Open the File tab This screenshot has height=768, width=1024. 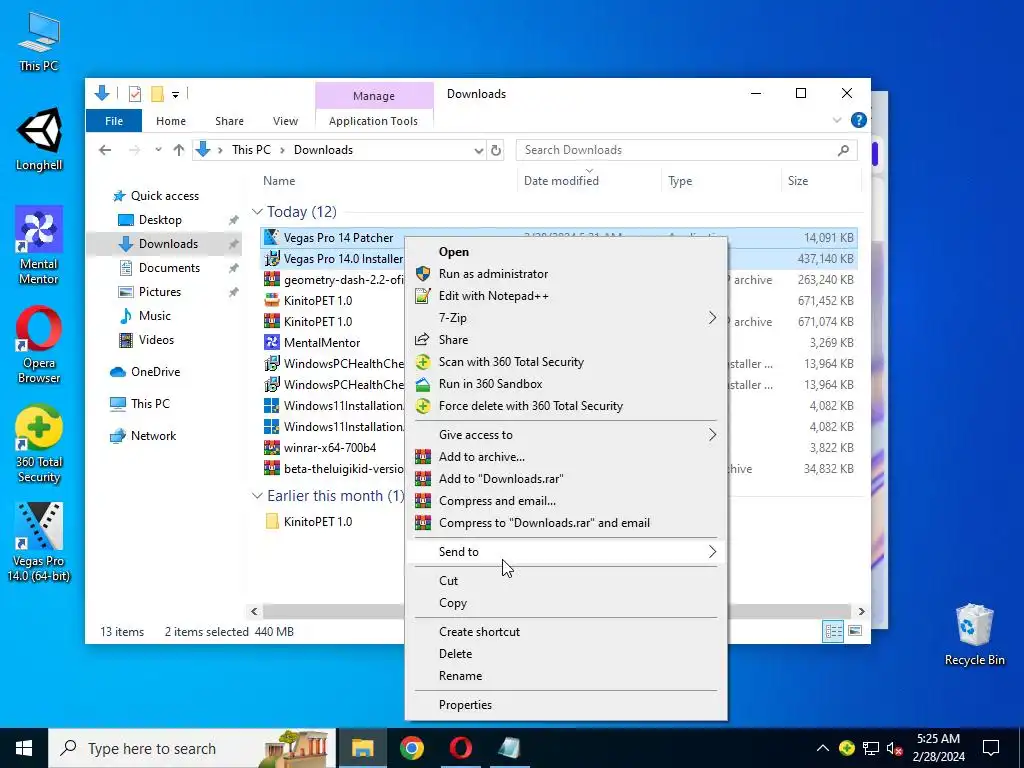click(114, 121)
